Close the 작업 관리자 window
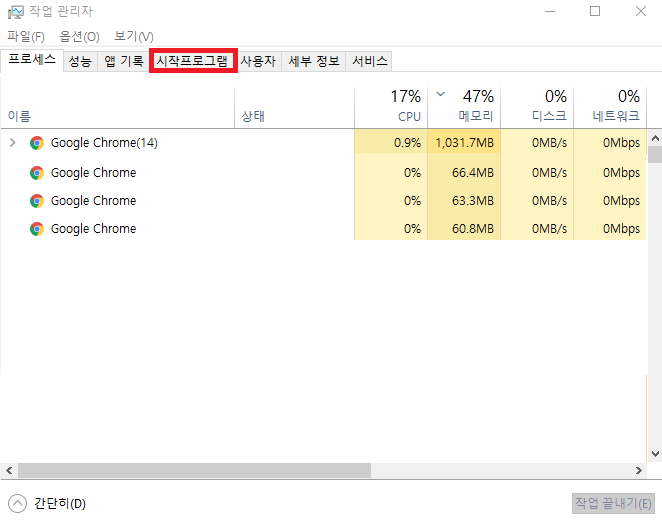 point(641,11)
